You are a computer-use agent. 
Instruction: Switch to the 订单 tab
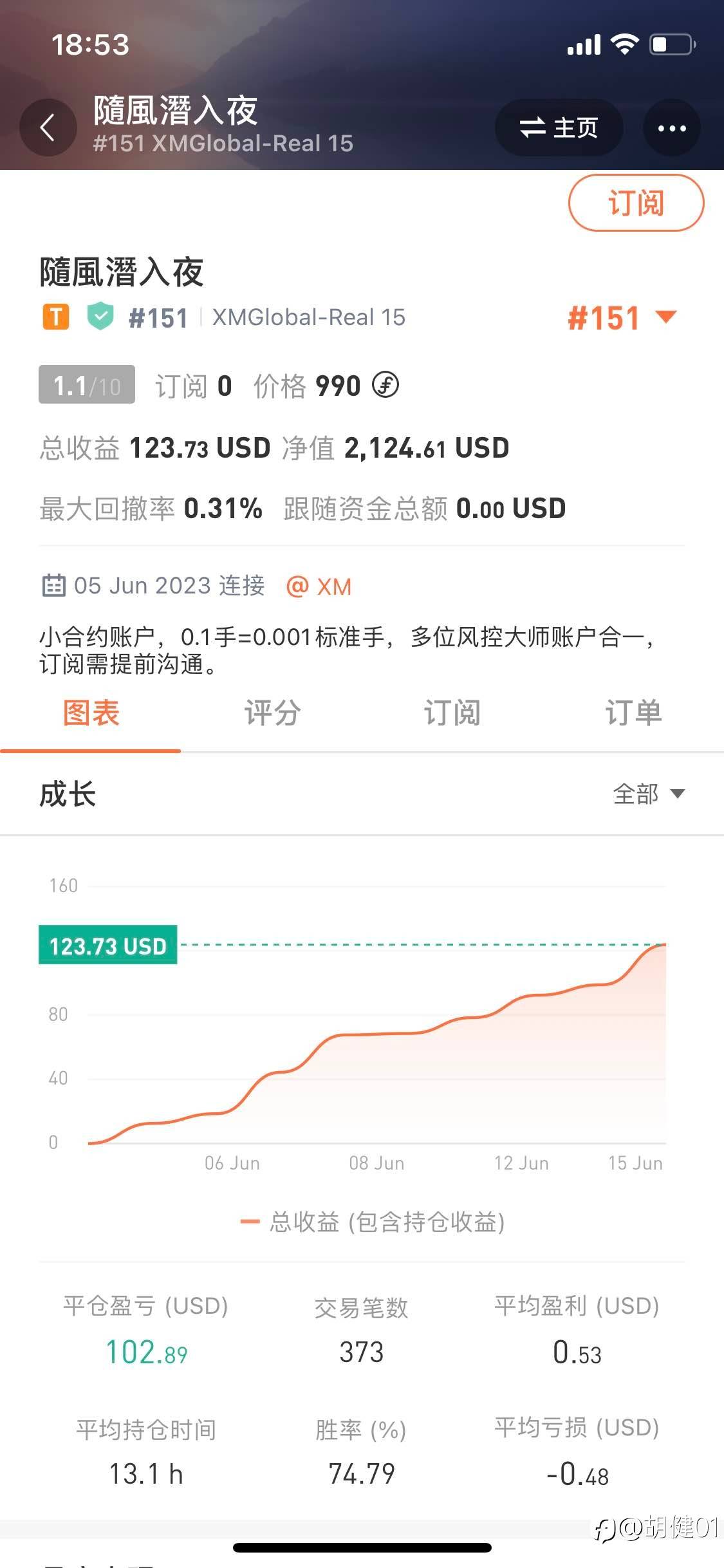(x=633, y=713)
